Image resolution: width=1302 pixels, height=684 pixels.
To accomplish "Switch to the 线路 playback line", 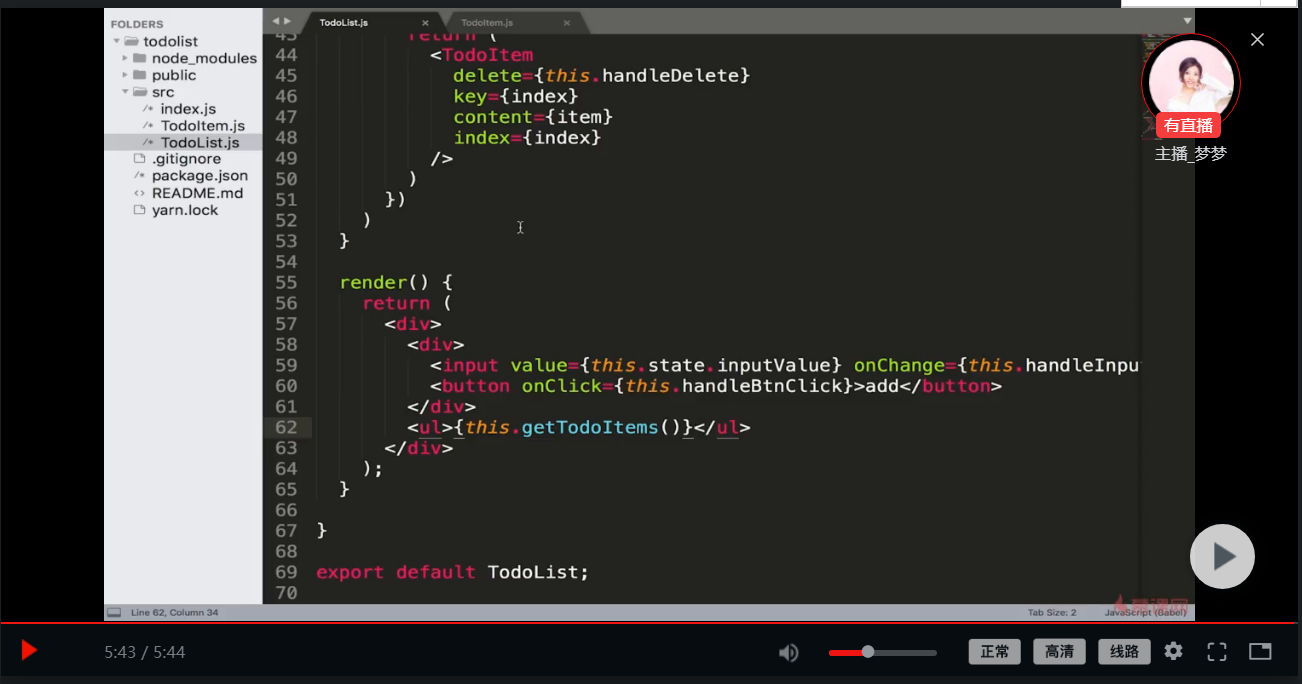I will click(1123, 651).
